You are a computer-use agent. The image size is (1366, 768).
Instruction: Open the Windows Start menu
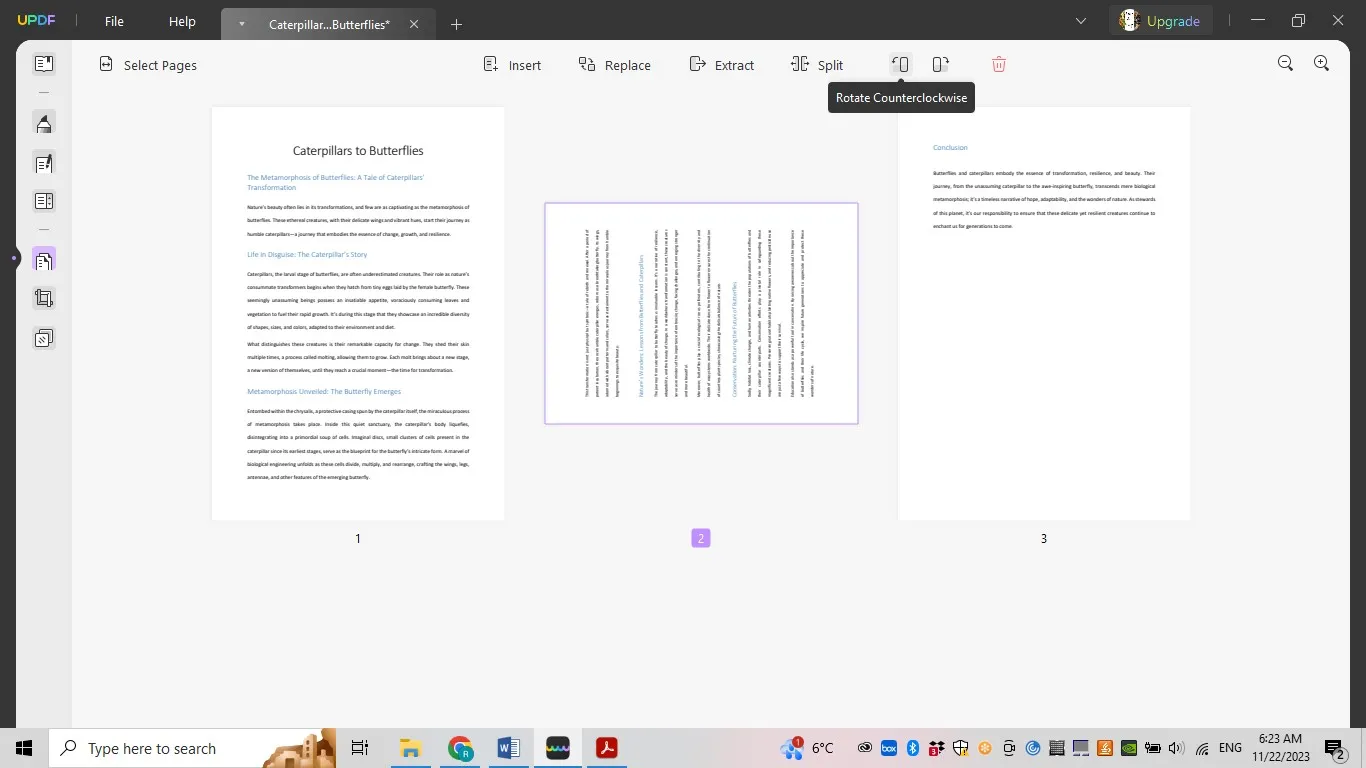(24, 748)
